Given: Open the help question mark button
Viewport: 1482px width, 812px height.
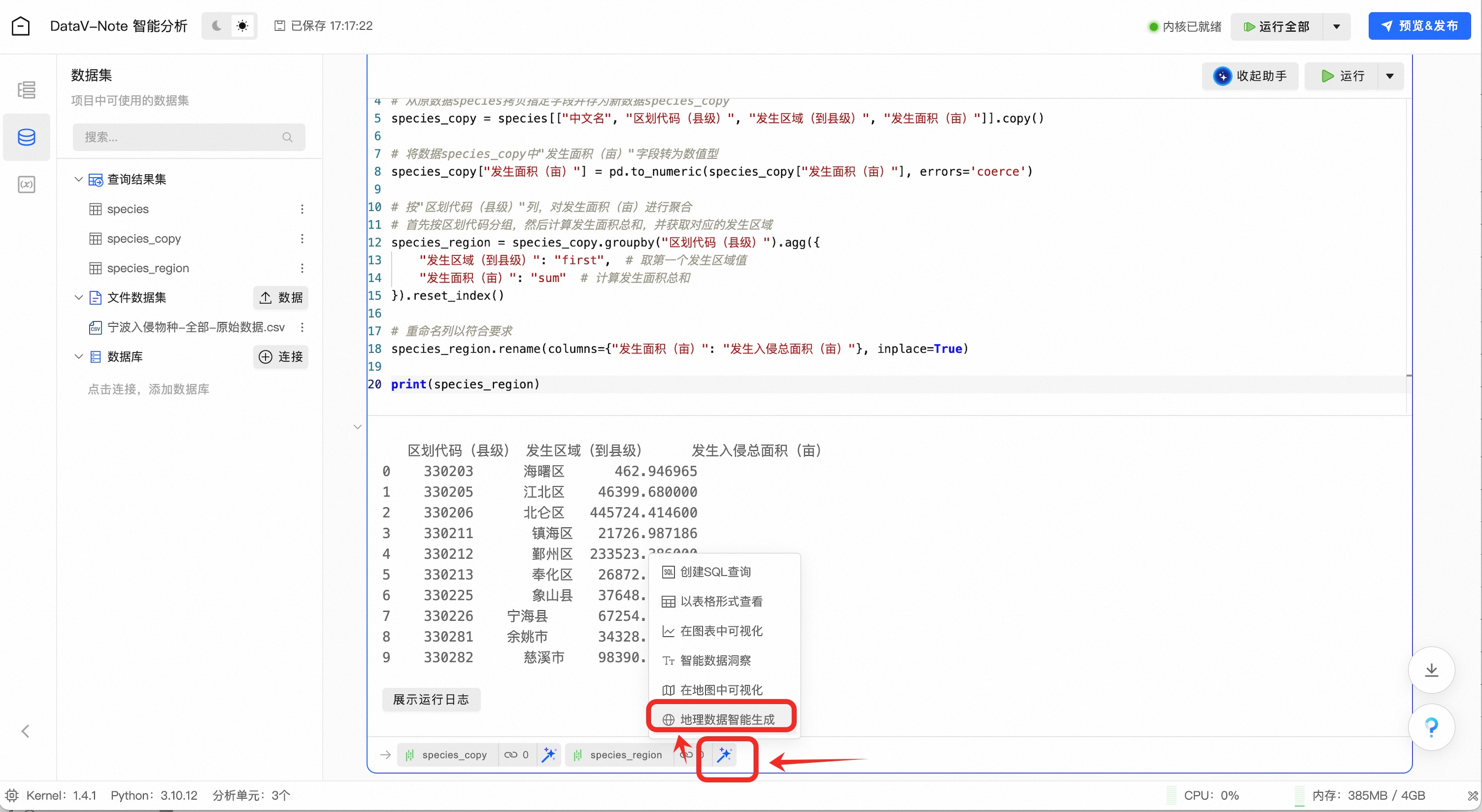Looking at the screenshot, I should (1431, 728).
